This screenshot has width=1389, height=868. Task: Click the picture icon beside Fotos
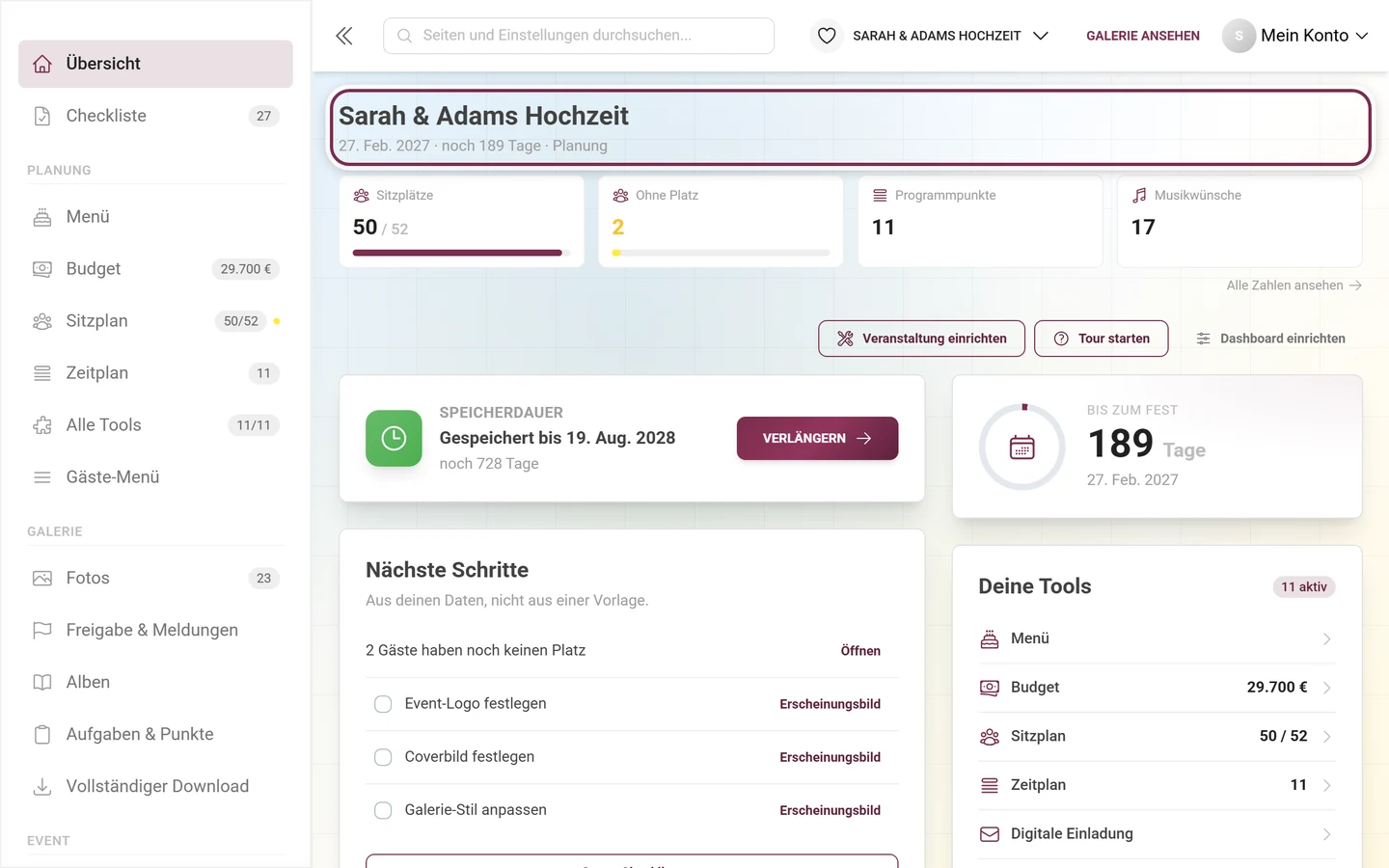click(42, 579)
